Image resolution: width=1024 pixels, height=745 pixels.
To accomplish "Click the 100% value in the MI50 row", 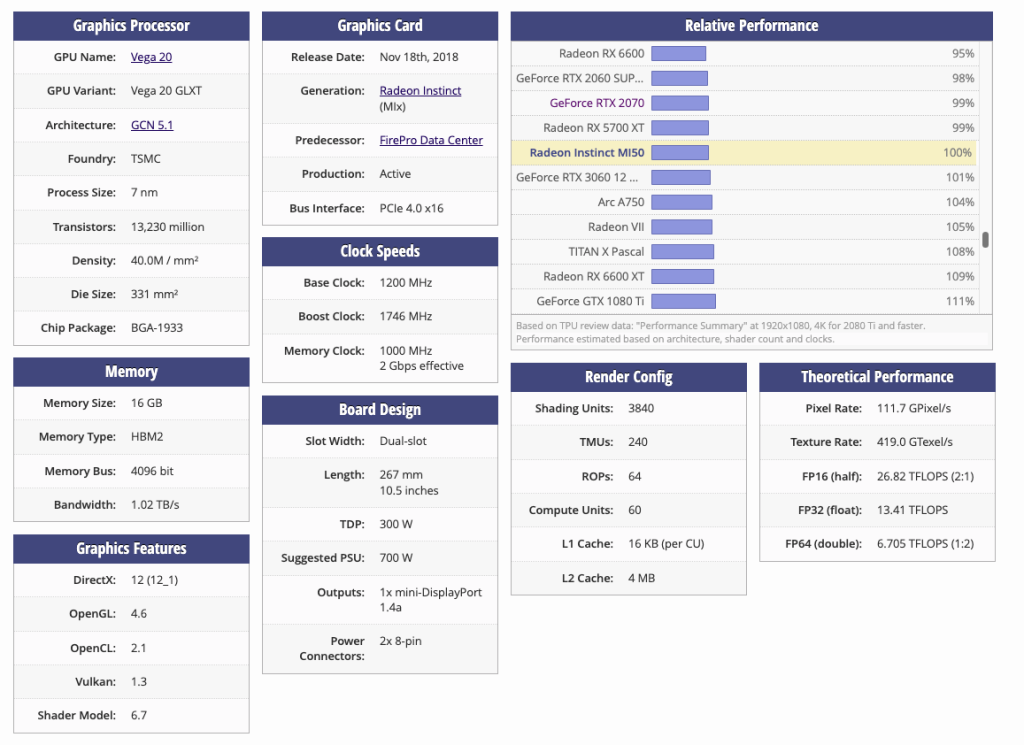I will (x=957, y=153).
